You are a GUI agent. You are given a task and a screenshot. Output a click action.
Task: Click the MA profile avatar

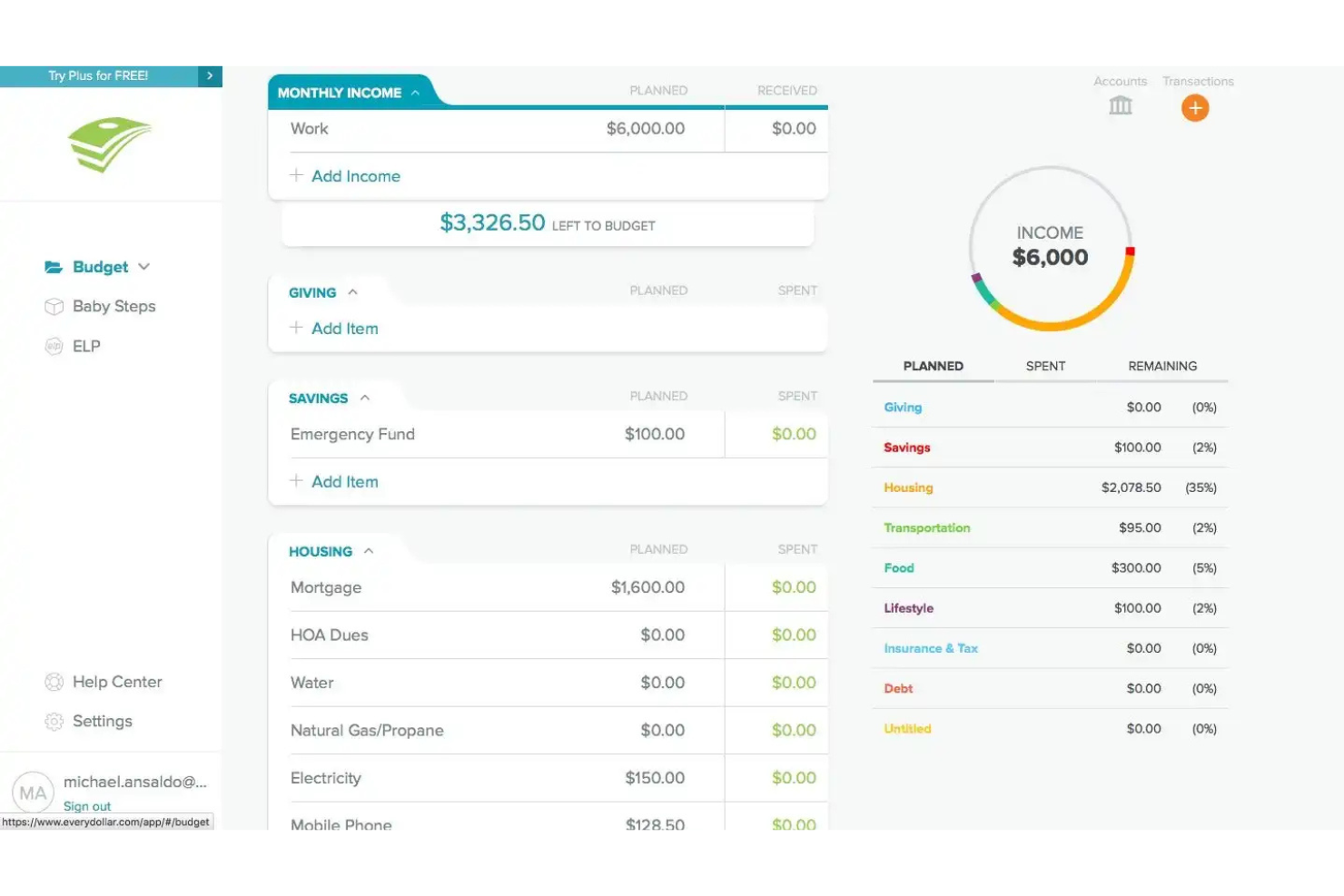click(x=34, y=792)
